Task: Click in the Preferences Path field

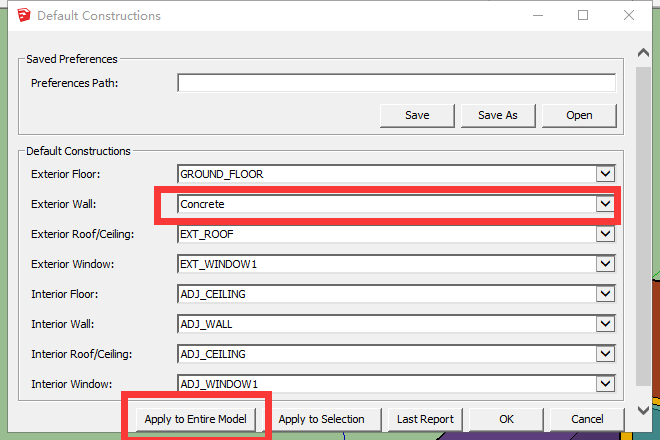Action: pyautogui.click(x=396, y=83)
